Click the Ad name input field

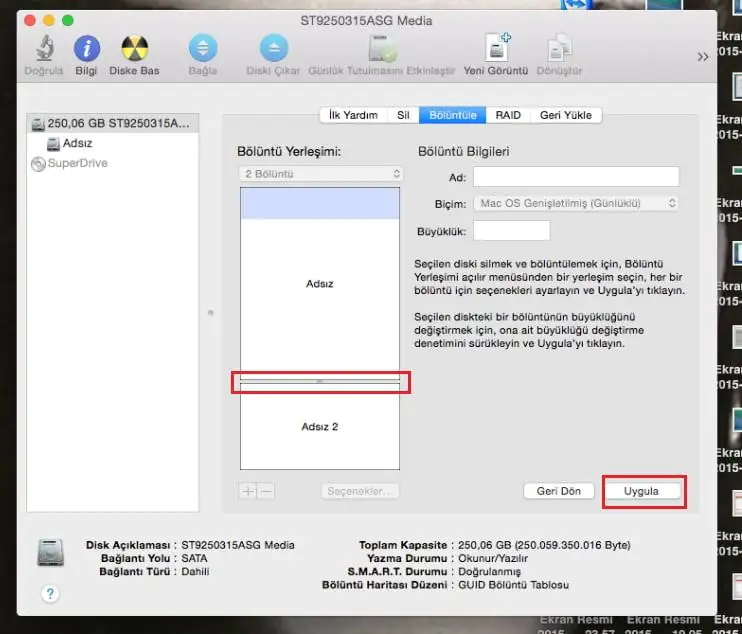575,177
